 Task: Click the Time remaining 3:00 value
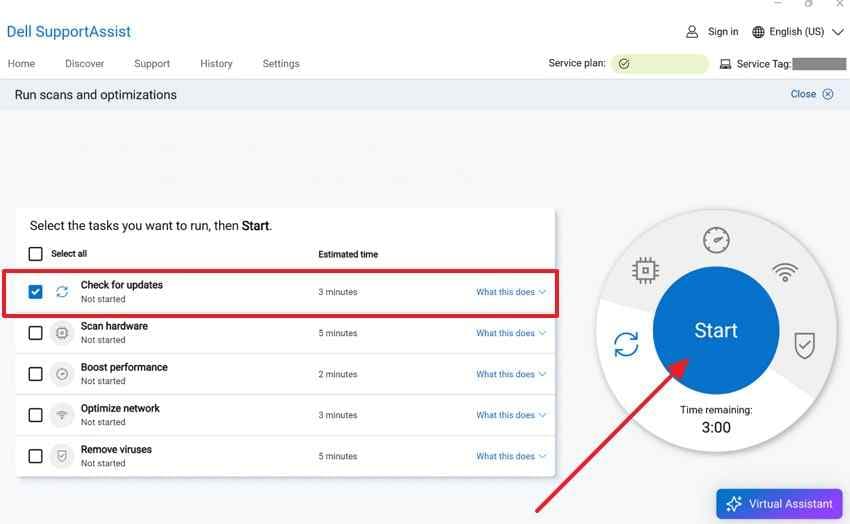coord(716,428)
